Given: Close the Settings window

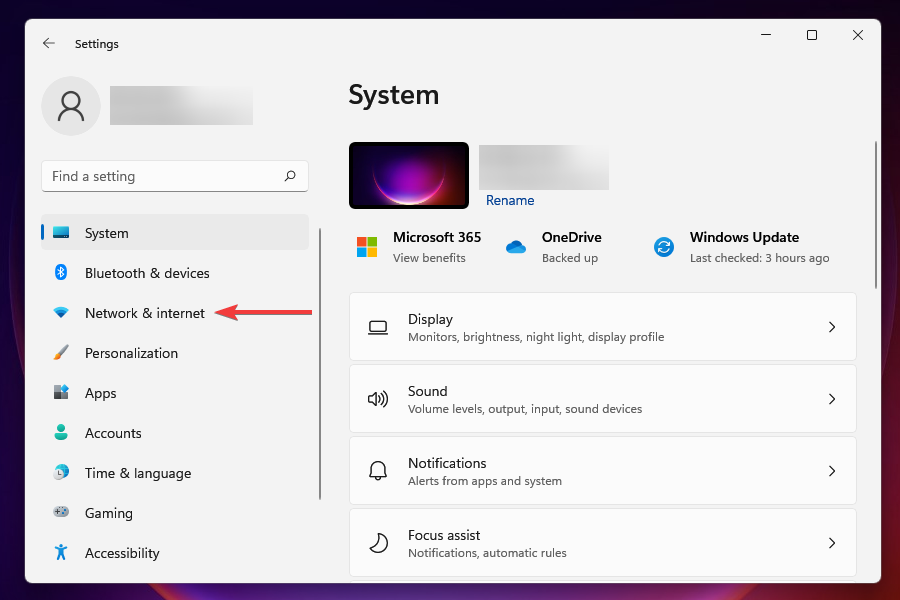Looking at the screenshot, I should pos(858,35).
